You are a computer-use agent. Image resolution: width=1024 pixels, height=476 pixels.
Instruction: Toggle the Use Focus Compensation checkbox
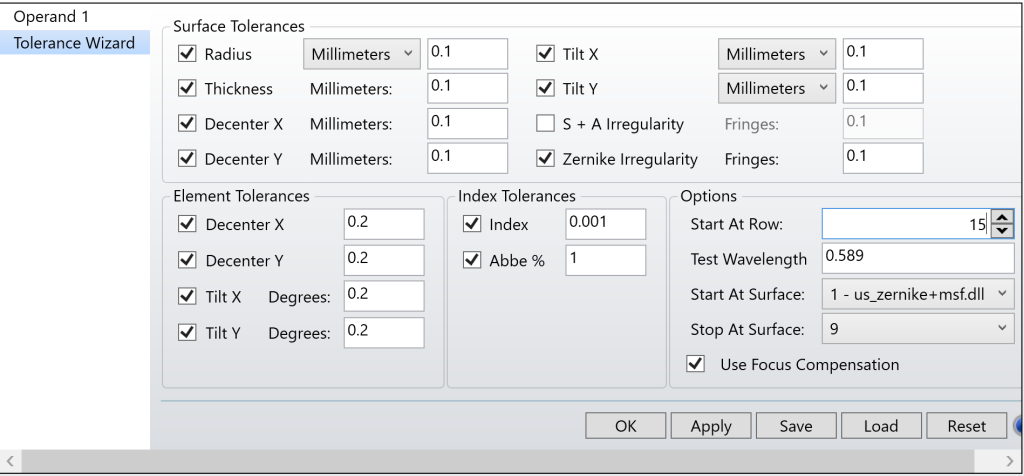696,364
